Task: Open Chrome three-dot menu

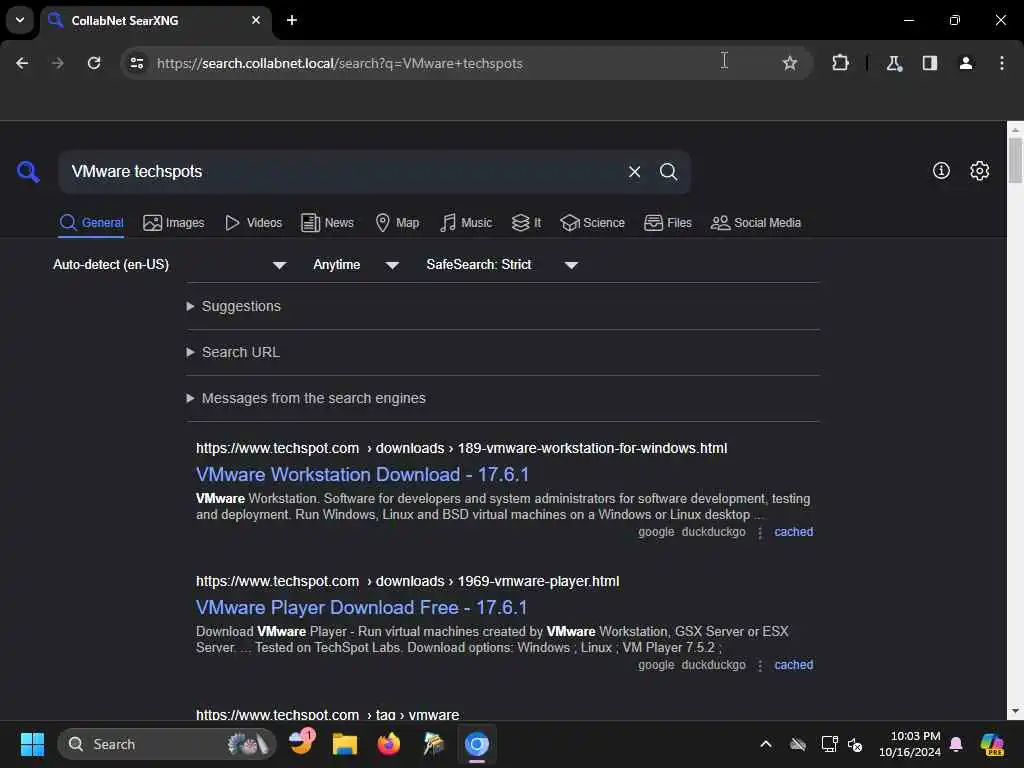Action: tap(1002, 63)
